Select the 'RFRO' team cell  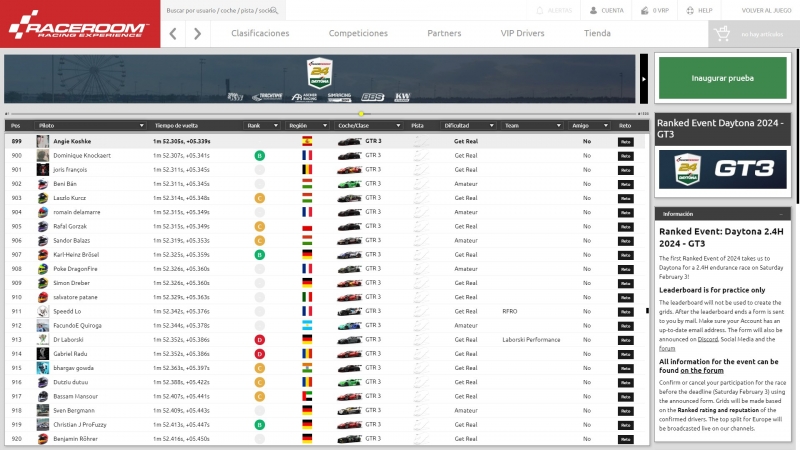coord(510,311)
